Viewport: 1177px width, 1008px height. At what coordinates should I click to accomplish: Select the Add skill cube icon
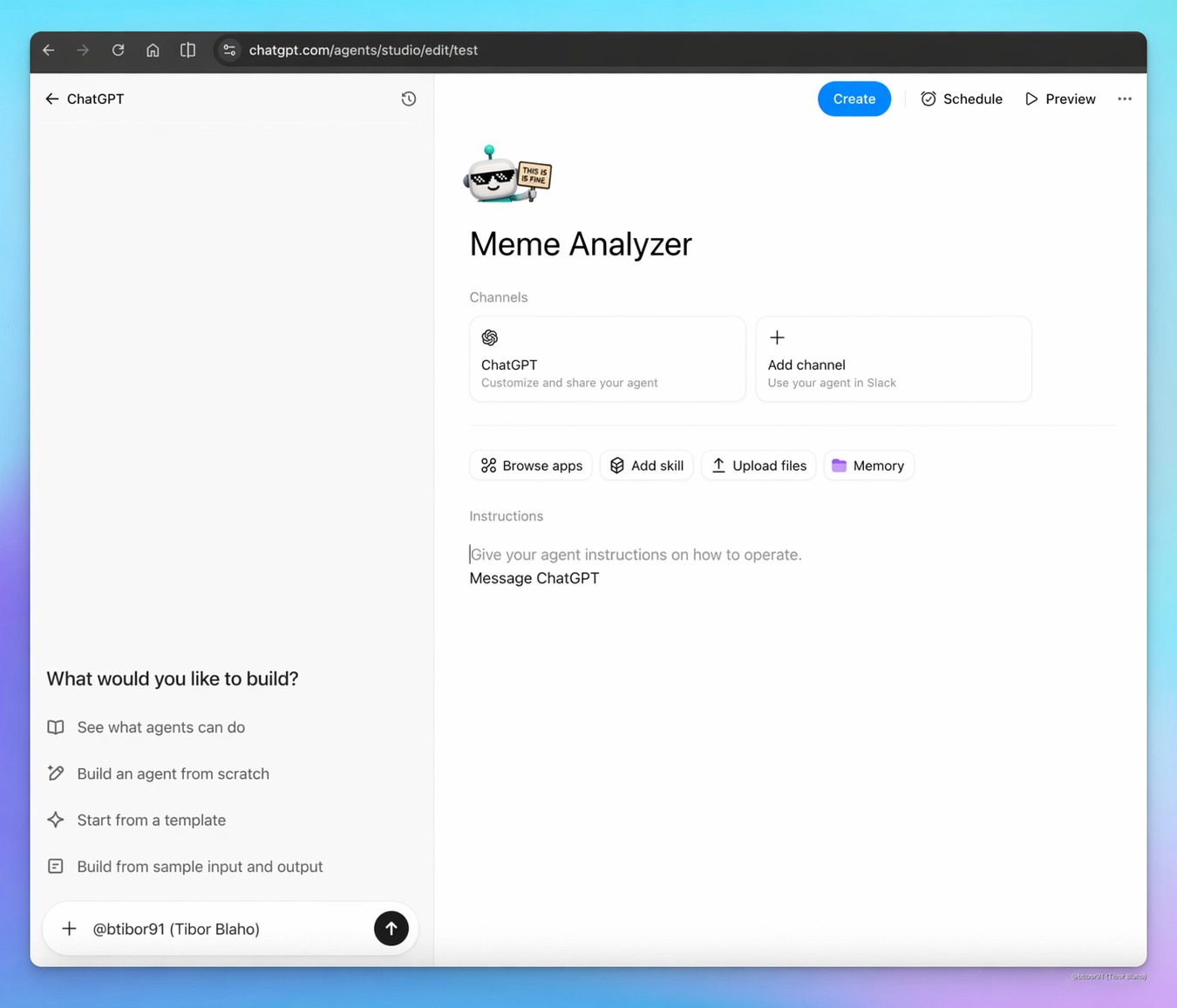(x=616, y=465)
